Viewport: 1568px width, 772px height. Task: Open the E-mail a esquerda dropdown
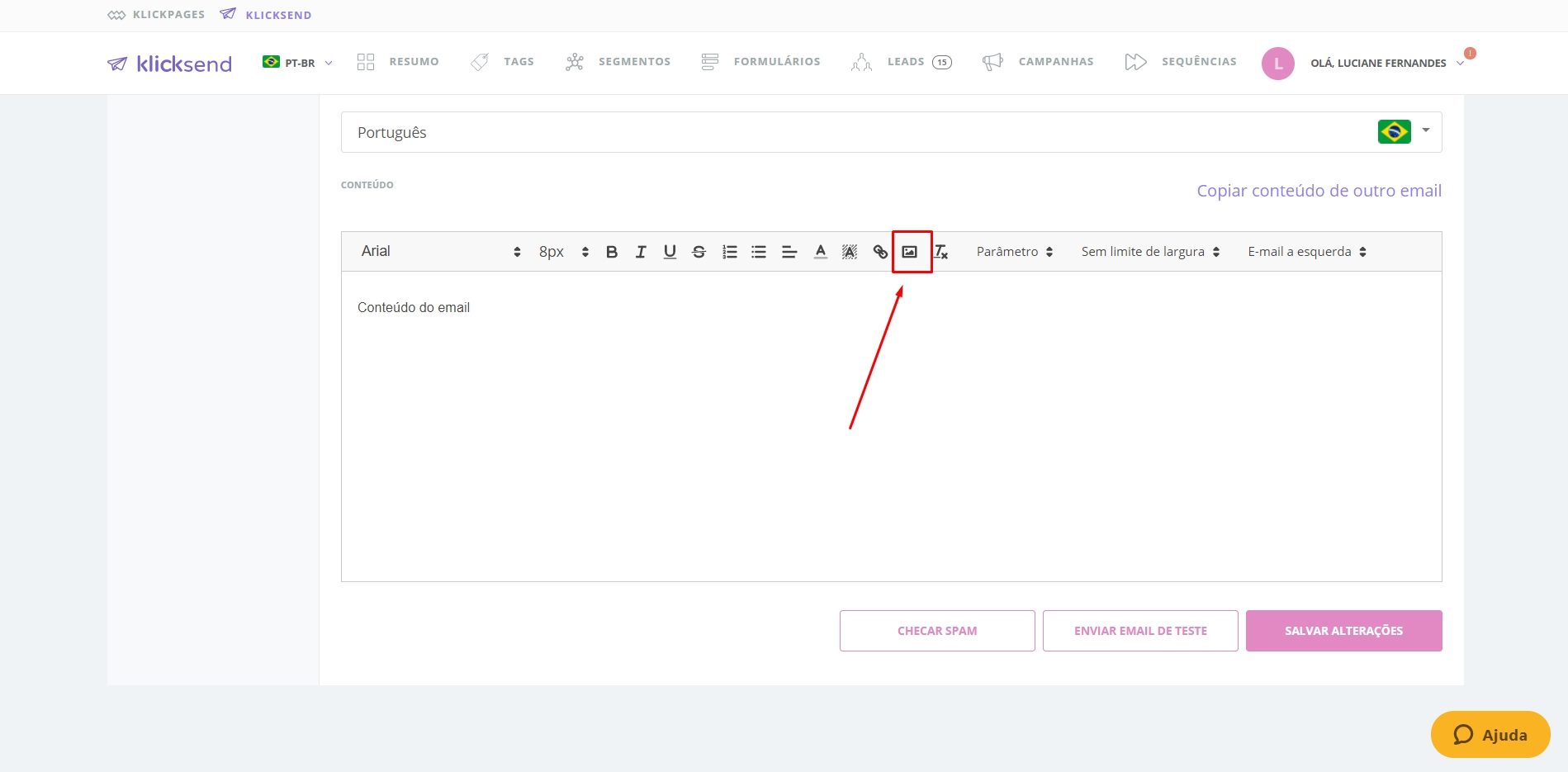coord(1307,252)
